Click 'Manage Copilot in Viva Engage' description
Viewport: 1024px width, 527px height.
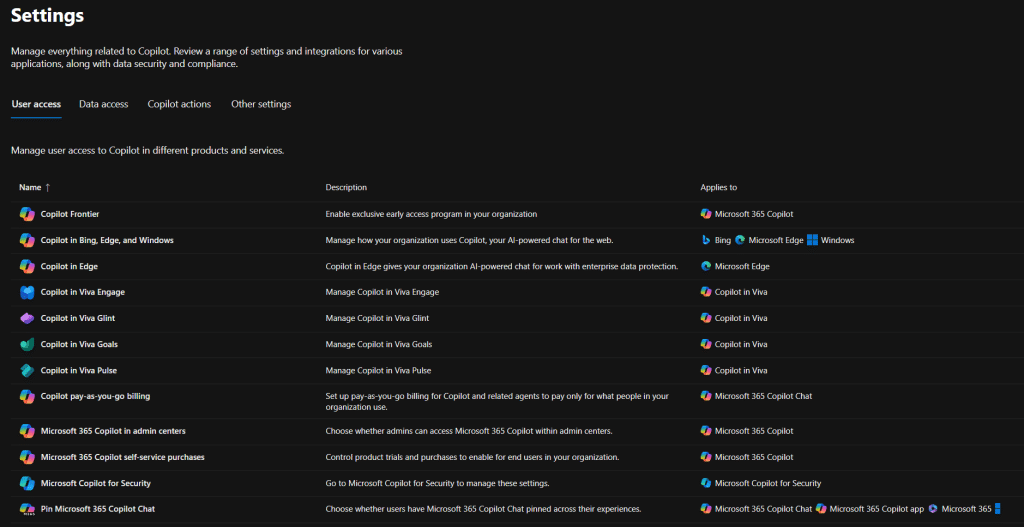click(x=382, y=292)
